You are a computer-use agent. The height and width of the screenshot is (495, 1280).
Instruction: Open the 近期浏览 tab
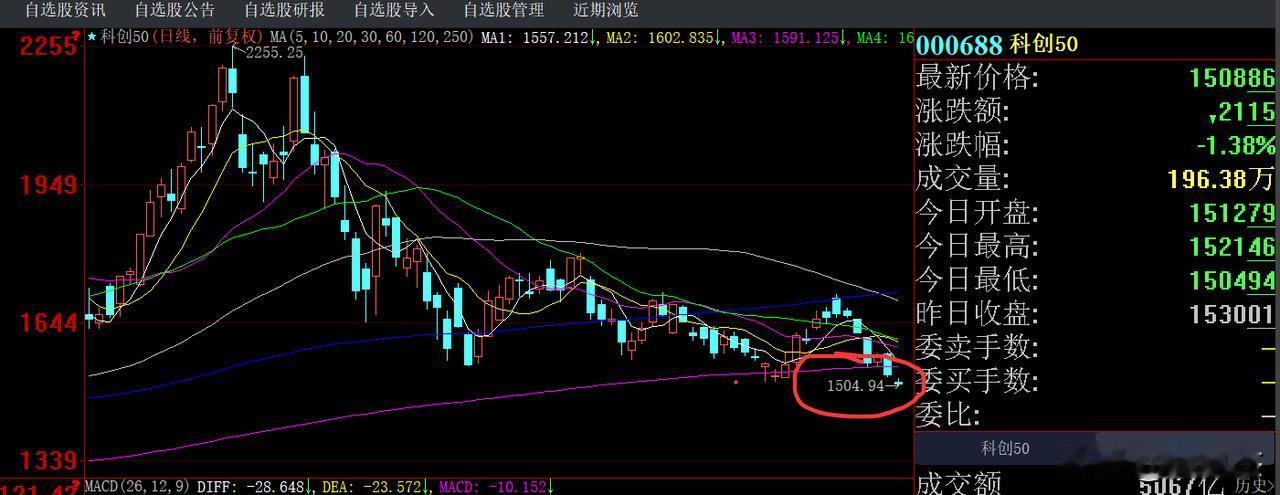(606, 10)
